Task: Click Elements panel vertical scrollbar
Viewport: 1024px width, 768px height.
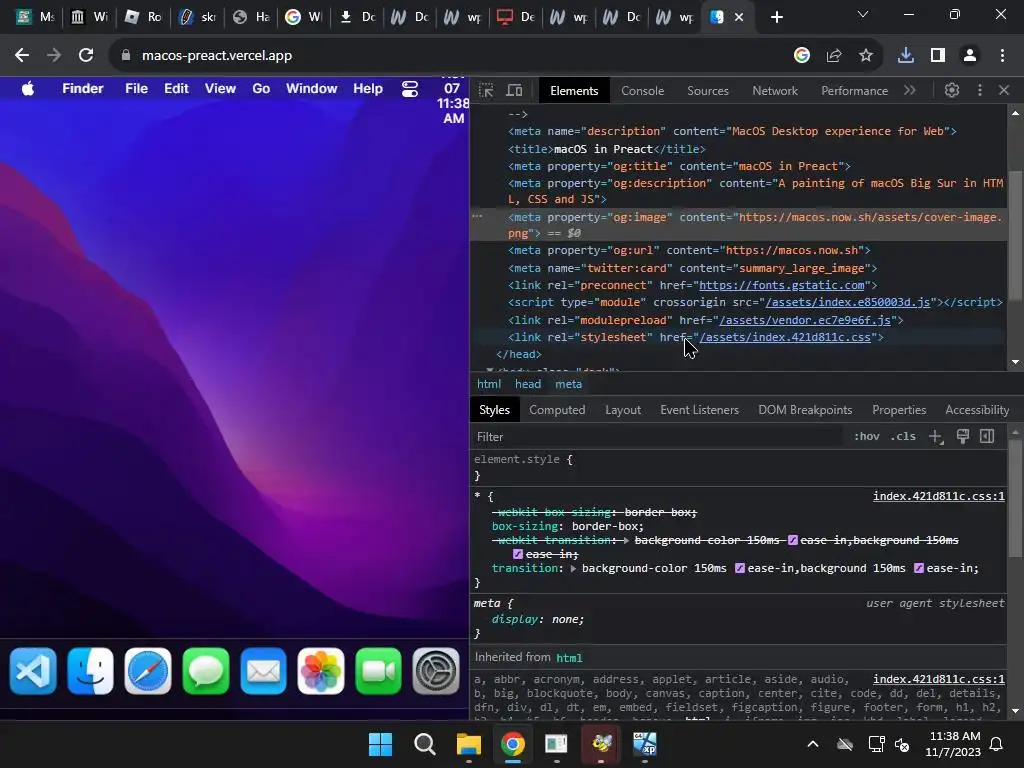Action: tap(1014, 238)
